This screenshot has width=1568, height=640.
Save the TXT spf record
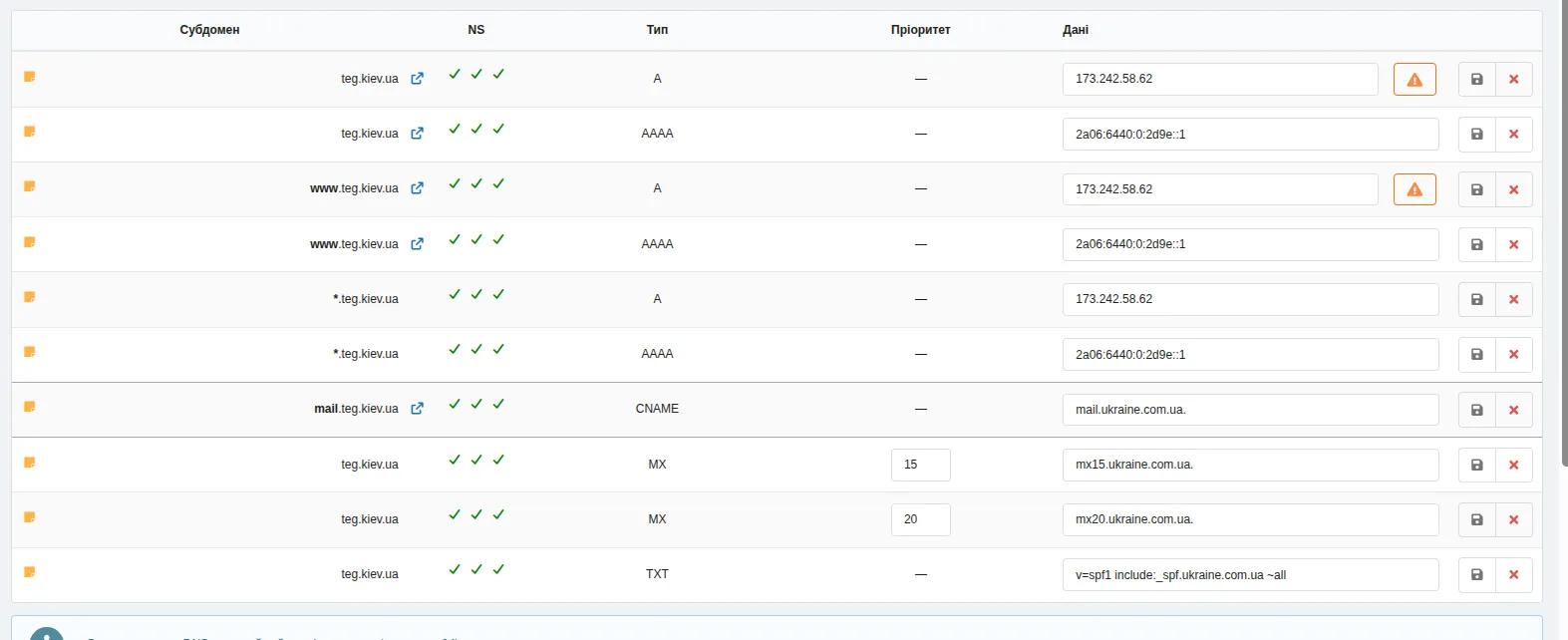pyautogui.click(x=1477, y=574)
